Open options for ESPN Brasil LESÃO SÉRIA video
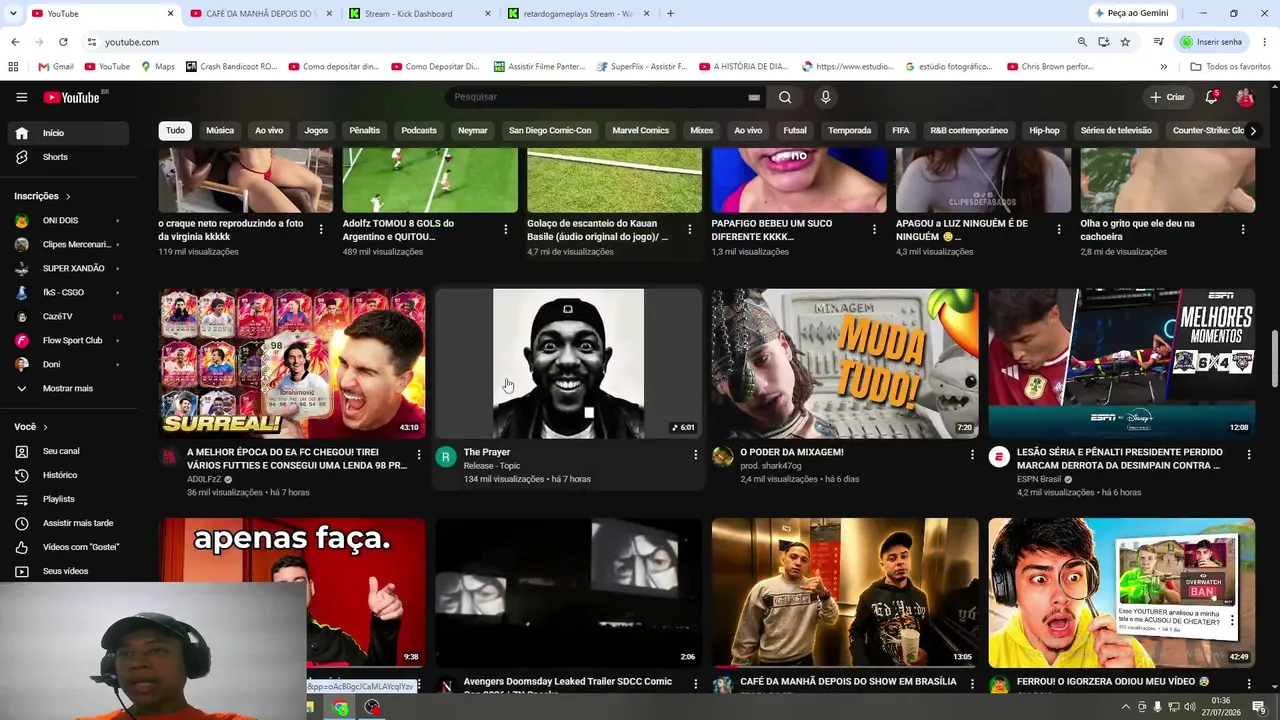This screenshot has width=1280, height=720. click(1248, 455)
